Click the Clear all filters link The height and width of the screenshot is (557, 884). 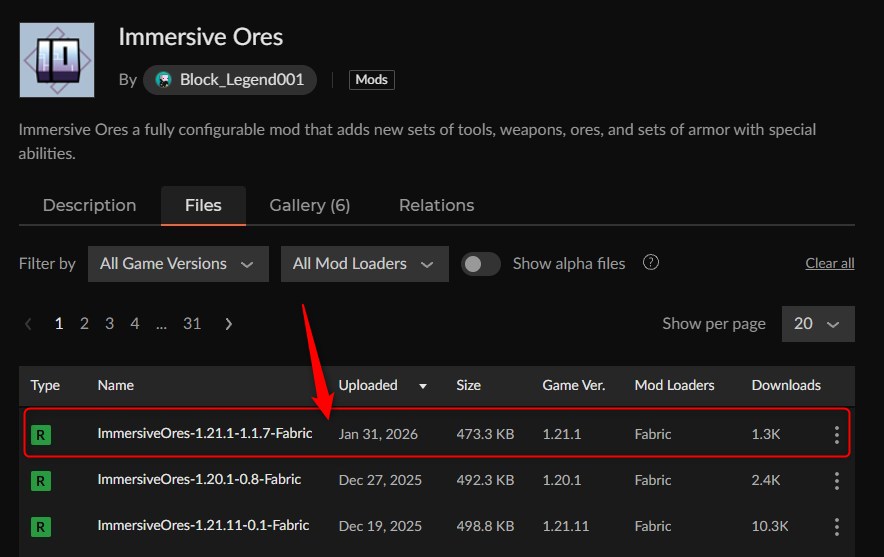pyautogui.click(x=829, y=263)
